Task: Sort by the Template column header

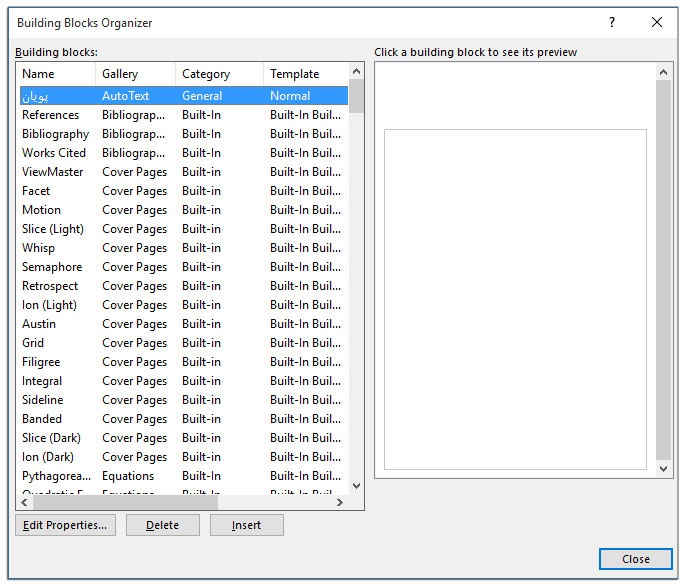Action: 304,74
